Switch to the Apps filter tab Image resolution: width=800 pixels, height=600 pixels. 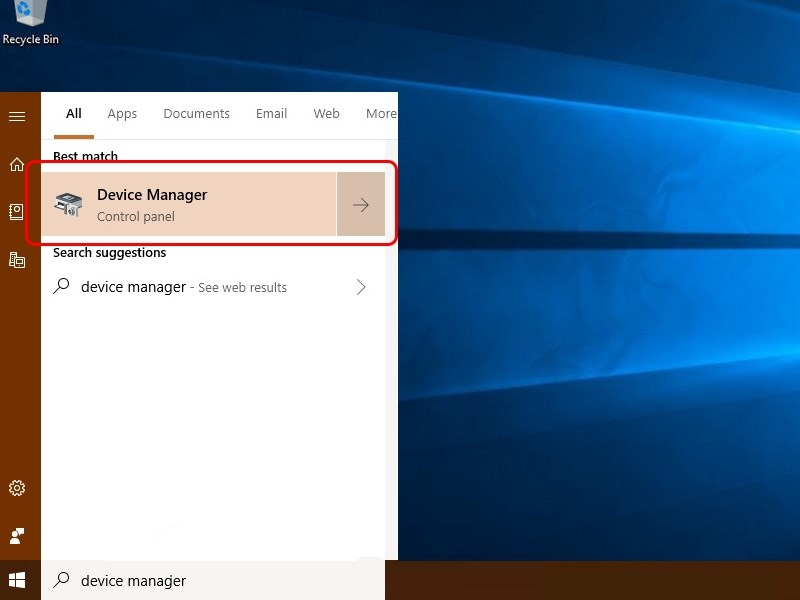tap(122, 114)
